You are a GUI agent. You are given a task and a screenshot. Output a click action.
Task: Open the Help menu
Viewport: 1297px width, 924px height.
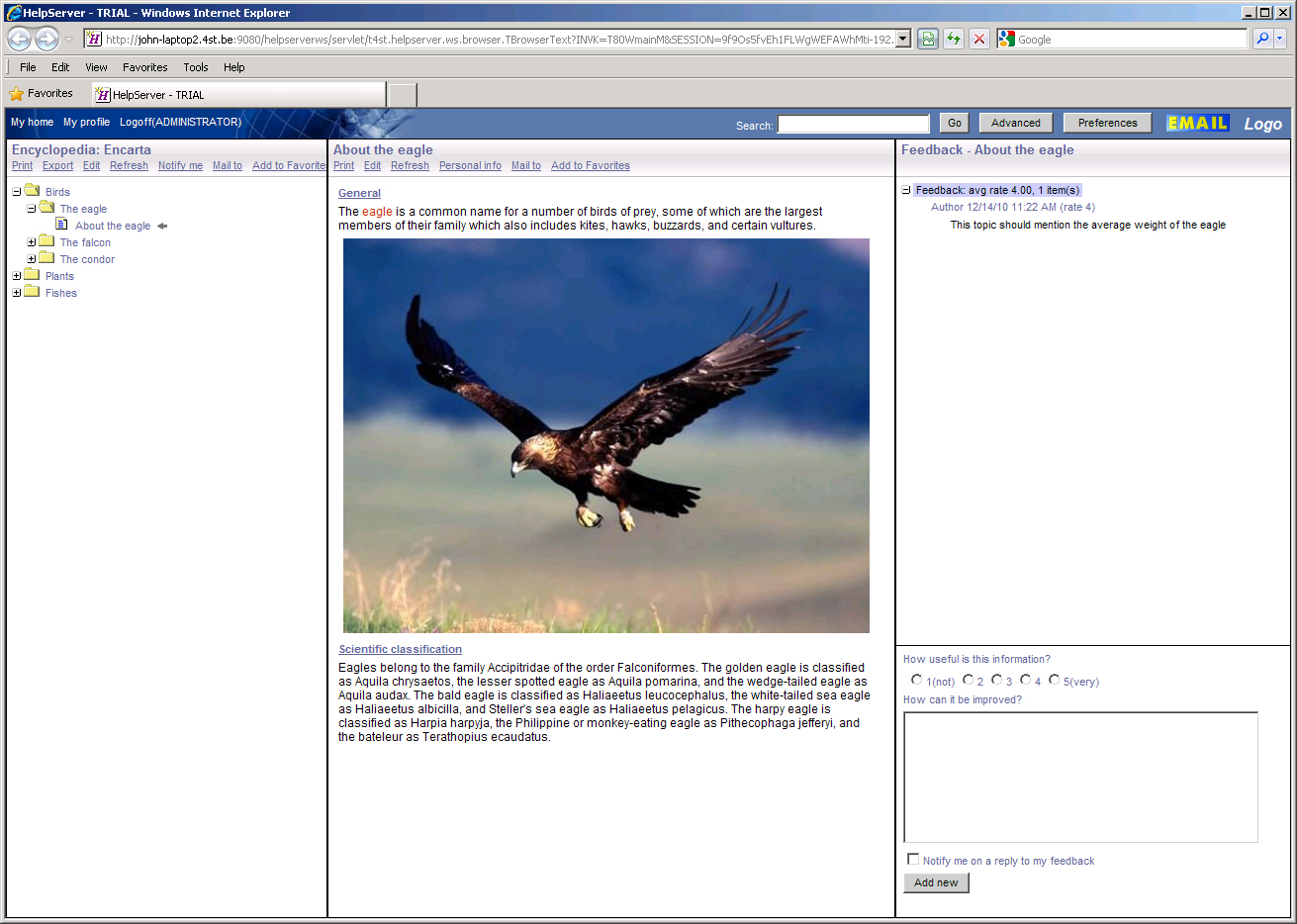pyautogui.click(x=234, y=67)
